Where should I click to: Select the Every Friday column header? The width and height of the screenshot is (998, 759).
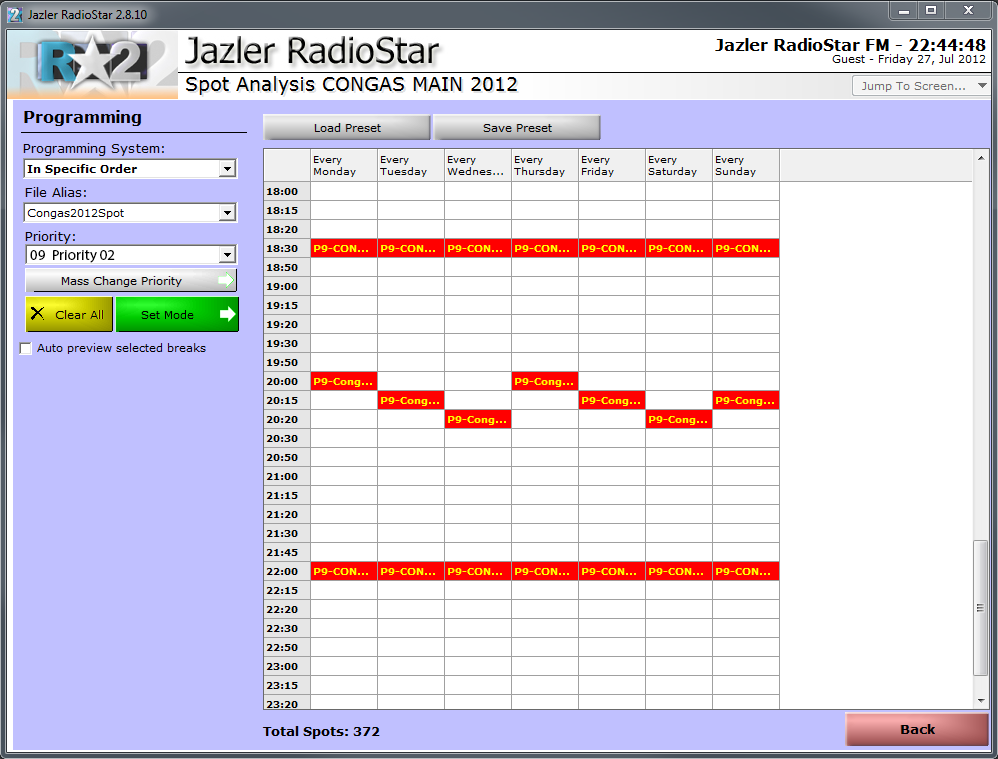point(612,166)
